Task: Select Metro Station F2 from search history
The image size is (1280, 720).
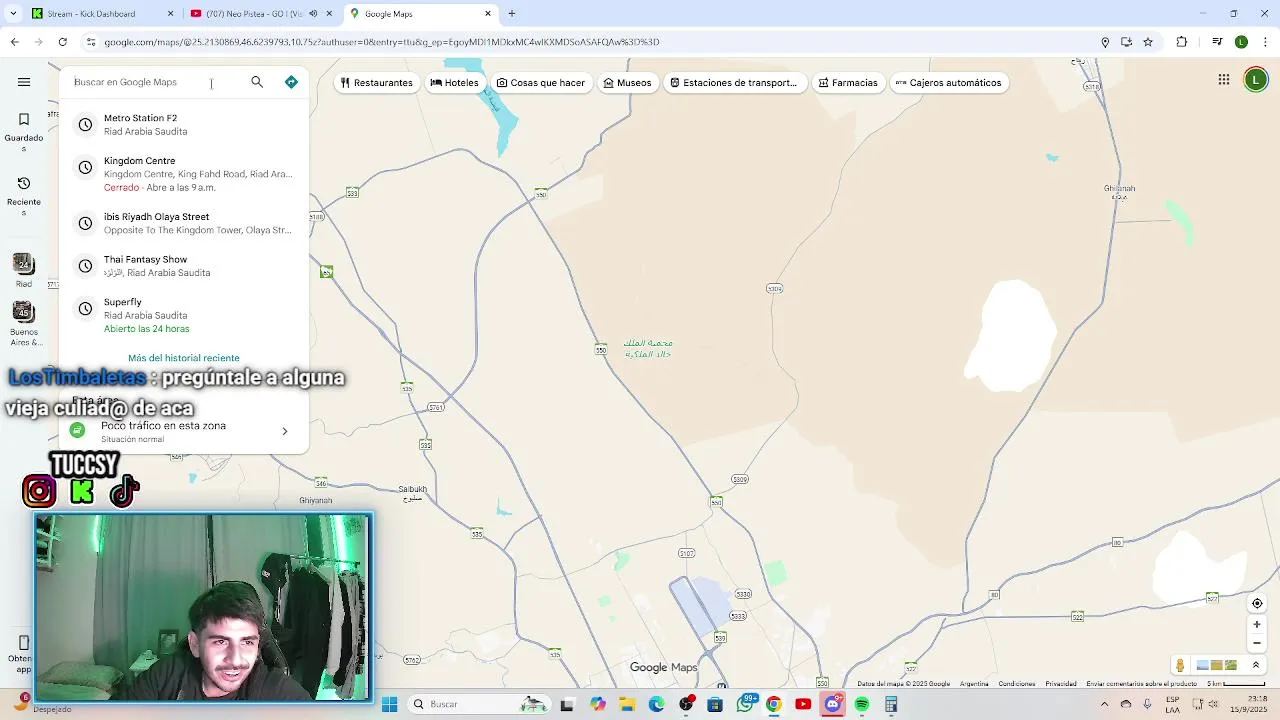Action: click(x=184, y=124)
